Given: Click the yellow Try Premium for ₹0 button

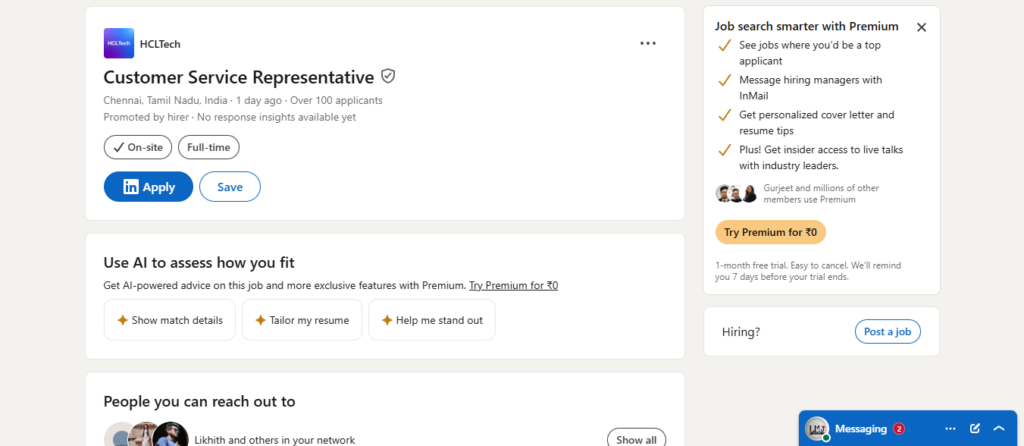Looking at the screenshot, I should click(771, 232).
